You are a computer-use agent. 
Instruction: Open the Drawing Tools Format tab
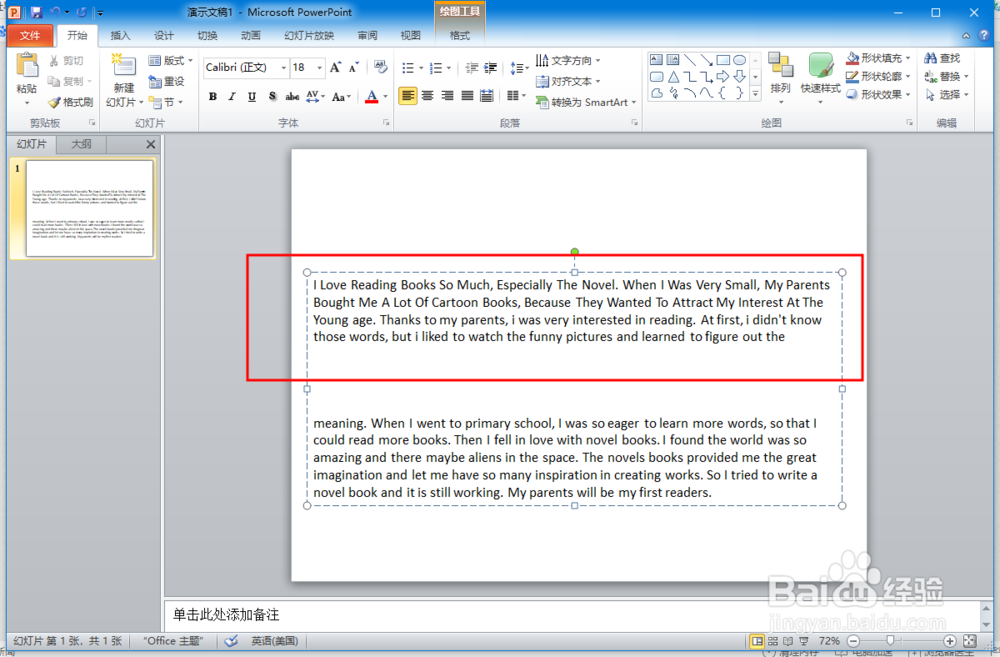click(459, 36)
